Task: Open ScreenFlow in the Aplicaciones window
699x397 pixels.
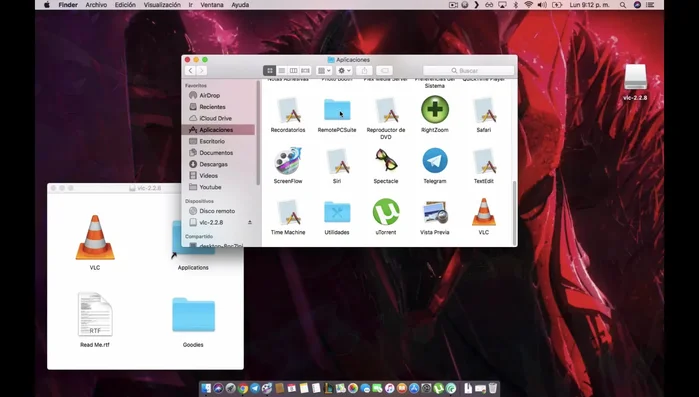Action: click(288, 161)
